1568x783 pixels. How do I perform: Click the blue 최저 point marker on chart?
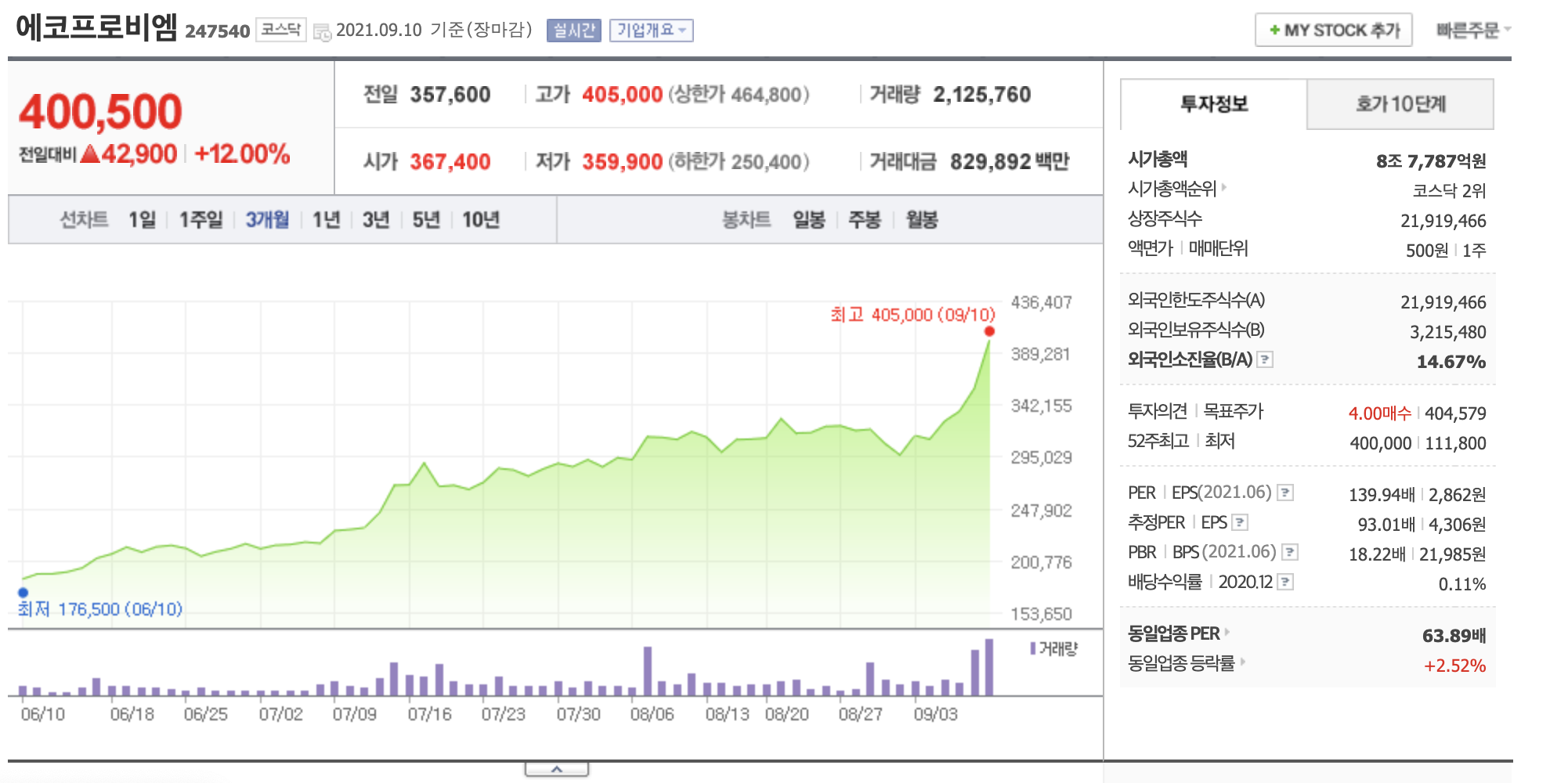tap(23, 593)
